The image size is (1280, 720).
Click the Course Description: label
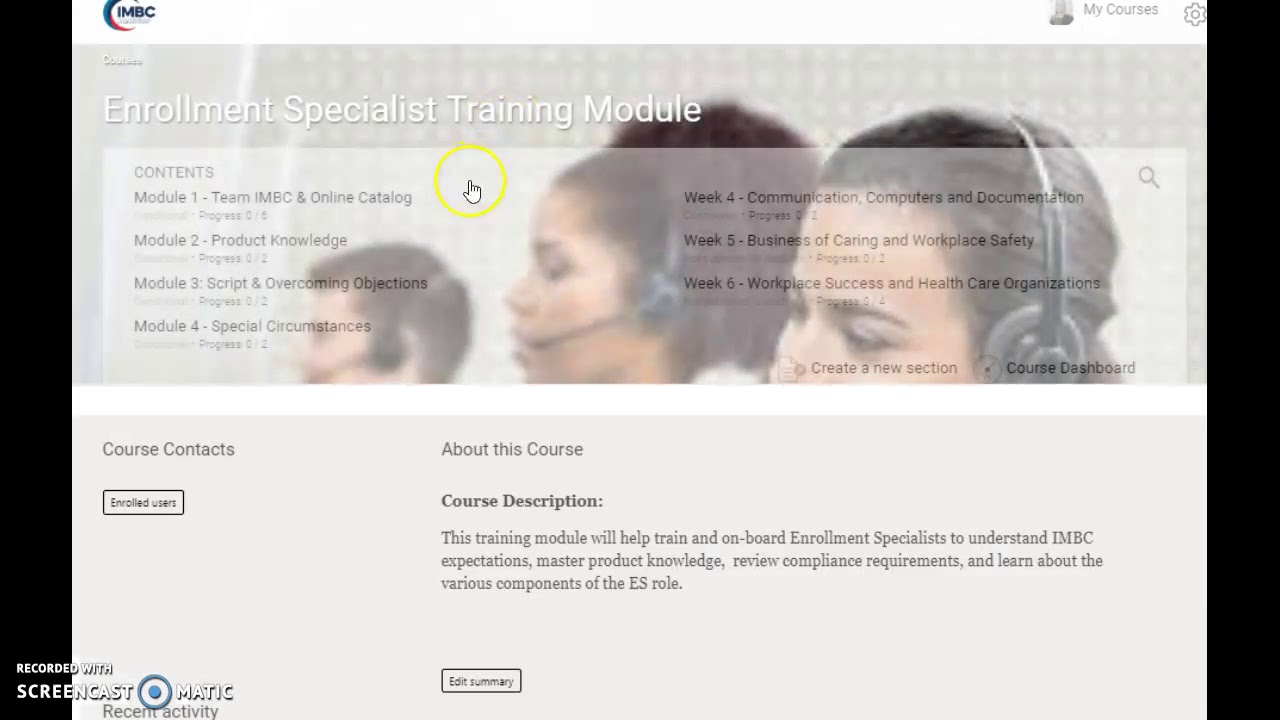tap(522, 501)
